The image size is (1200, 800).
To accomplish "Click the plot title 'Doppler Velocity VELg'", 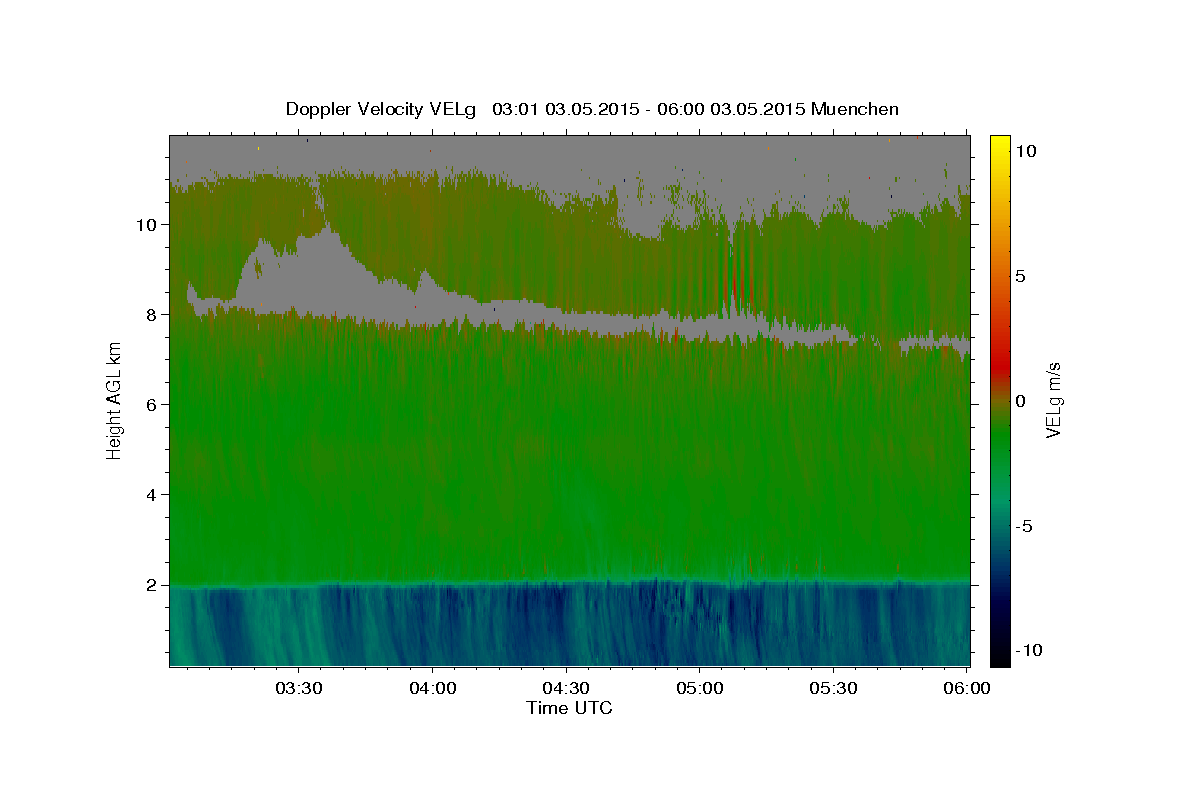I will tap(383, 109).
